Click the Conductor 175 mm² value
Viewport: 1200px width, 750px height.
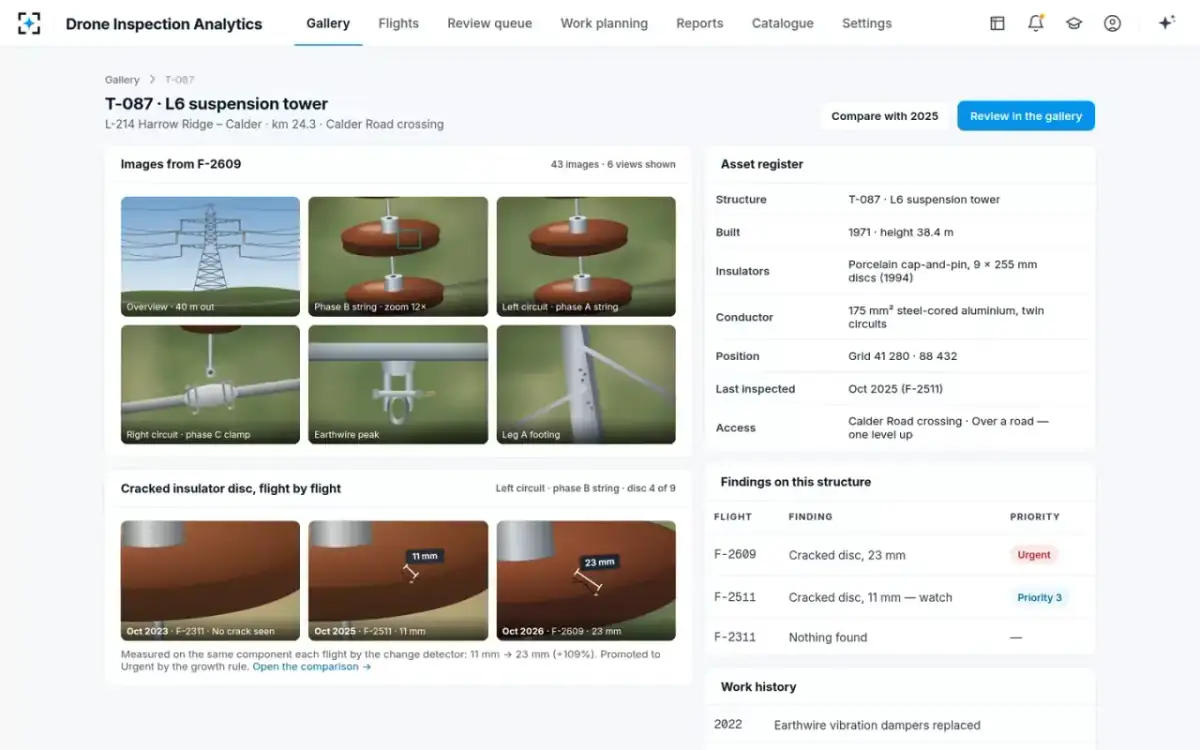(946, 317)
